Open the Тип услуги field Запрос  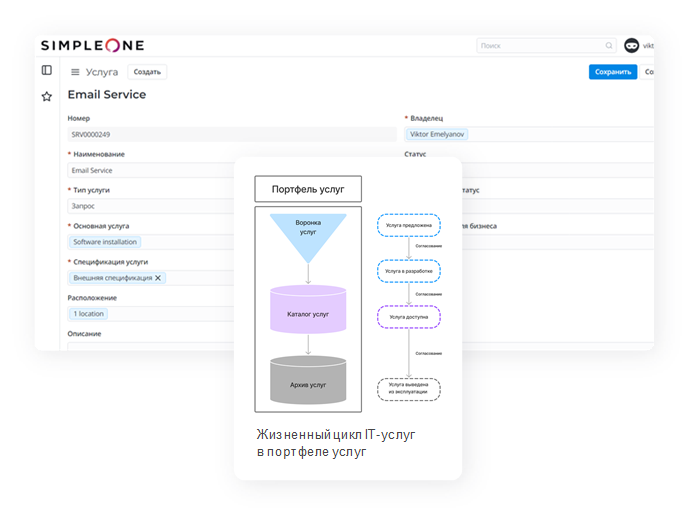[x=151, y=206]
